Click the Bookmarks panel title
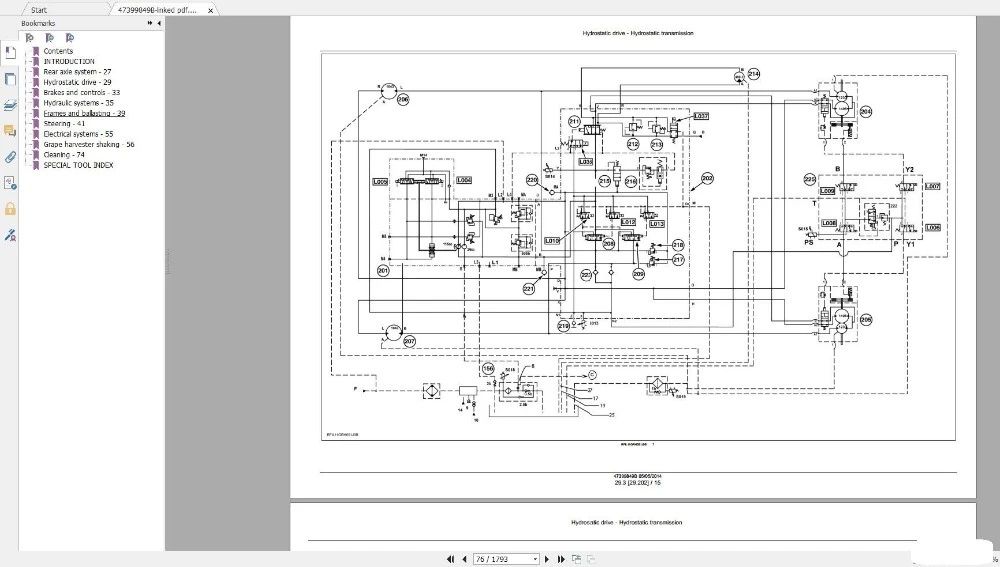The height and width of the screenshot is (567, 1000). coord(38,23)
